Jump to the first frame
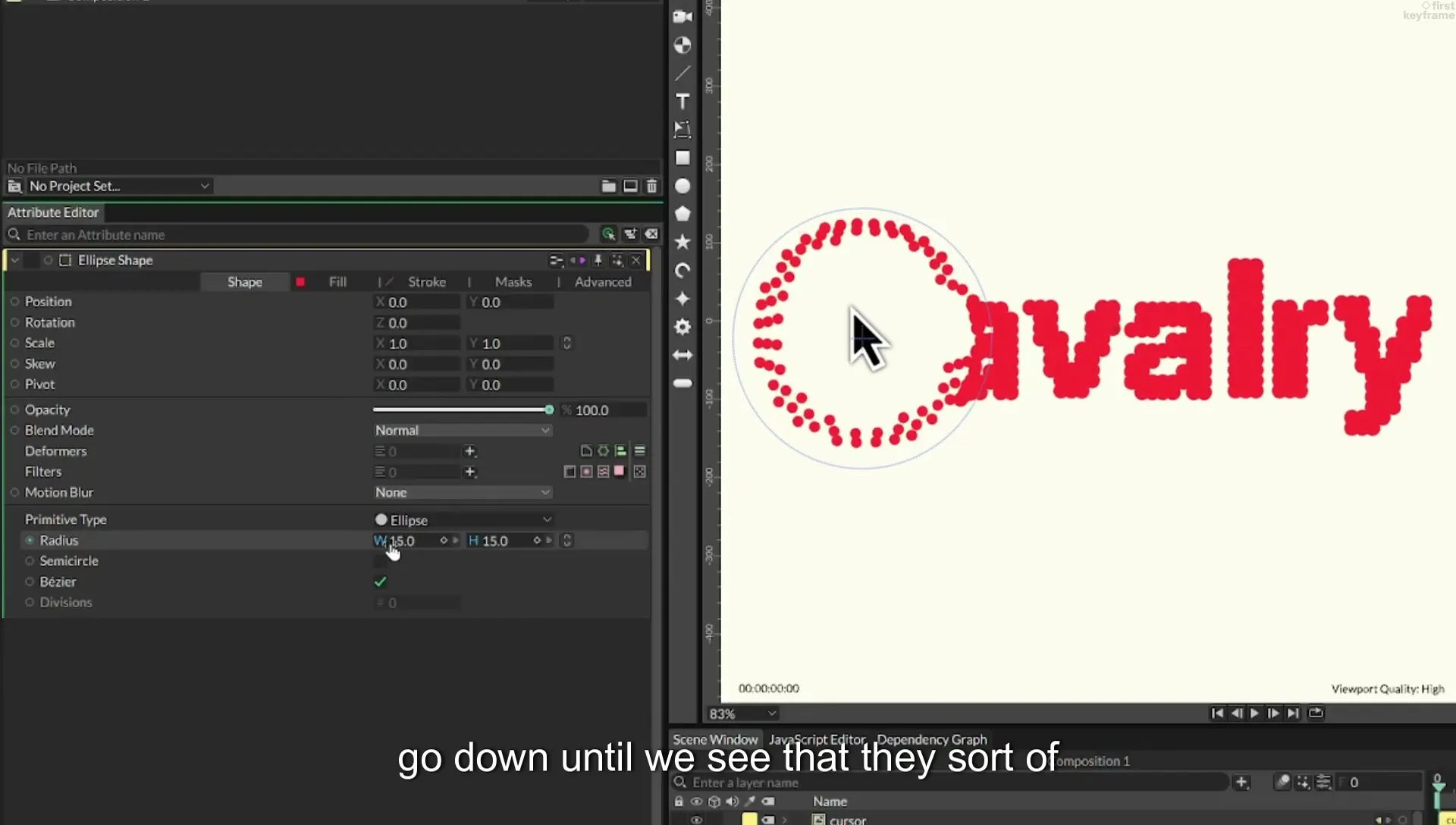The width and height of the screenshot is (1456, 825). [1217, 713]
